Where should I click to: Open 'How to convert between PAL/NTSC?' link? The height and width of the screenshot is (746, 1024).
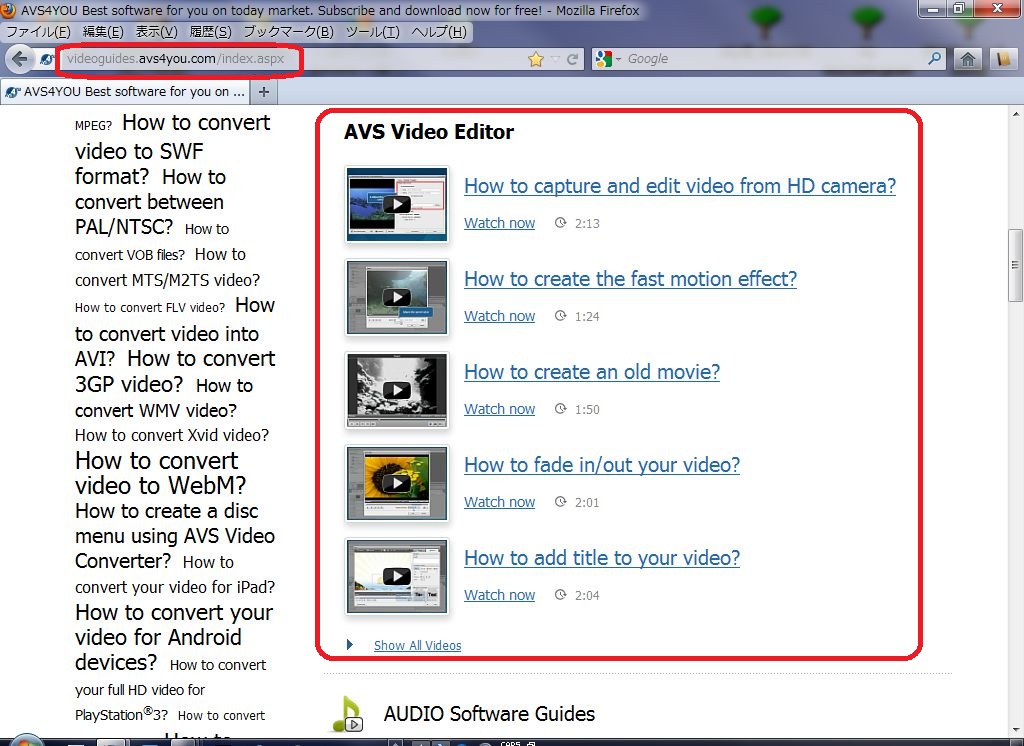tap(150, 202)
